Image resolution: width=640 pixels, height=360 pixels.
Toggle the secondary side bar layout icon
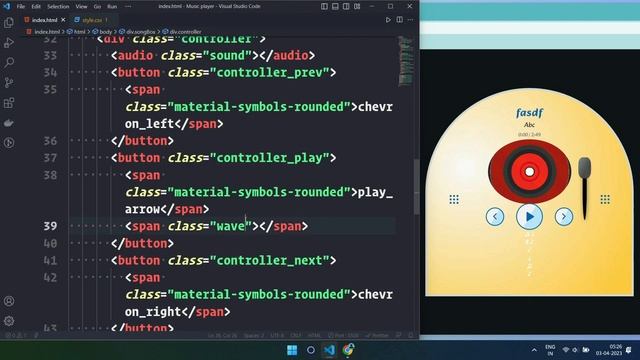(346, 6)
